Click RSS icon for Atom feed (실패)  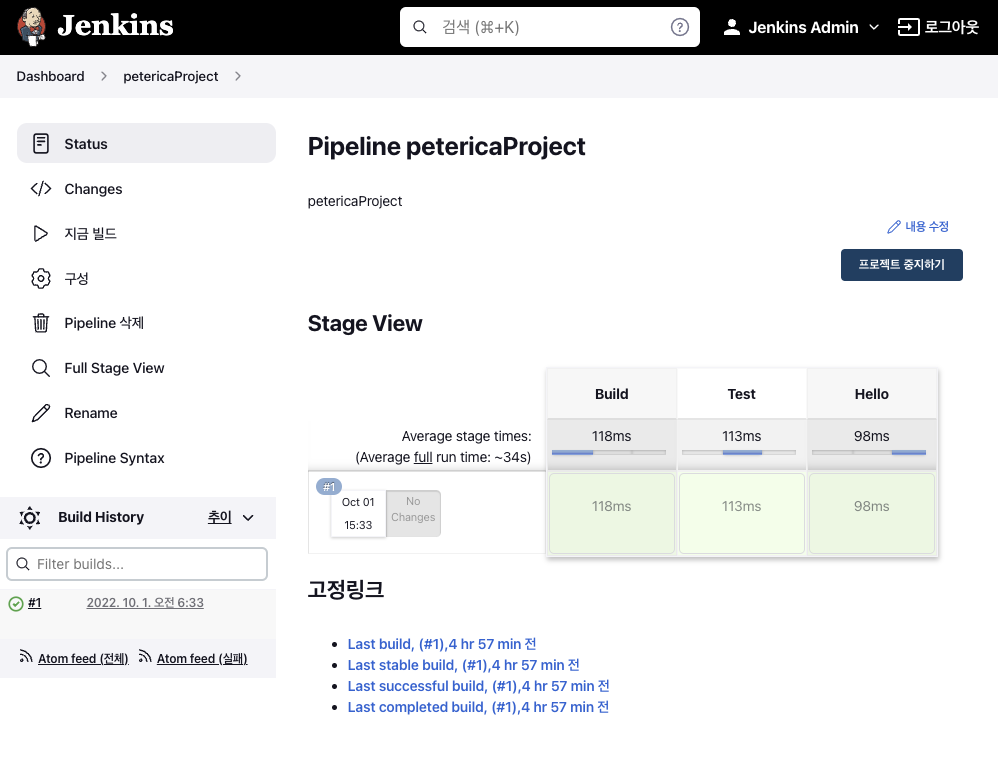(145, 656)
